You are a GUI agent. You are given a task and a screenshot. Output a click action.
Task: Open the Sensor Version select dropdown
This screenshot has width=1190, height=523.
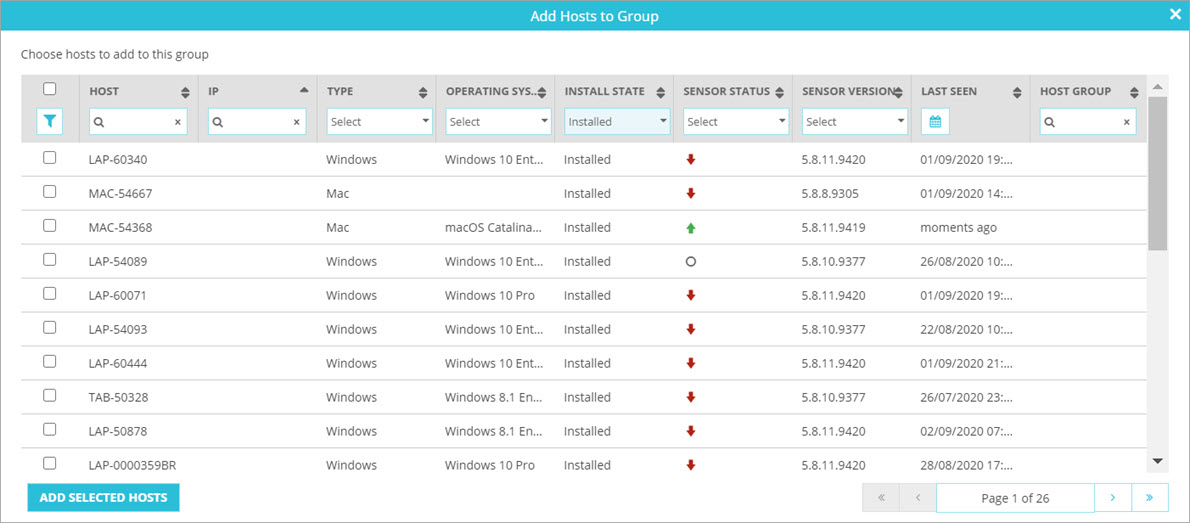click(x=854, y=122)
